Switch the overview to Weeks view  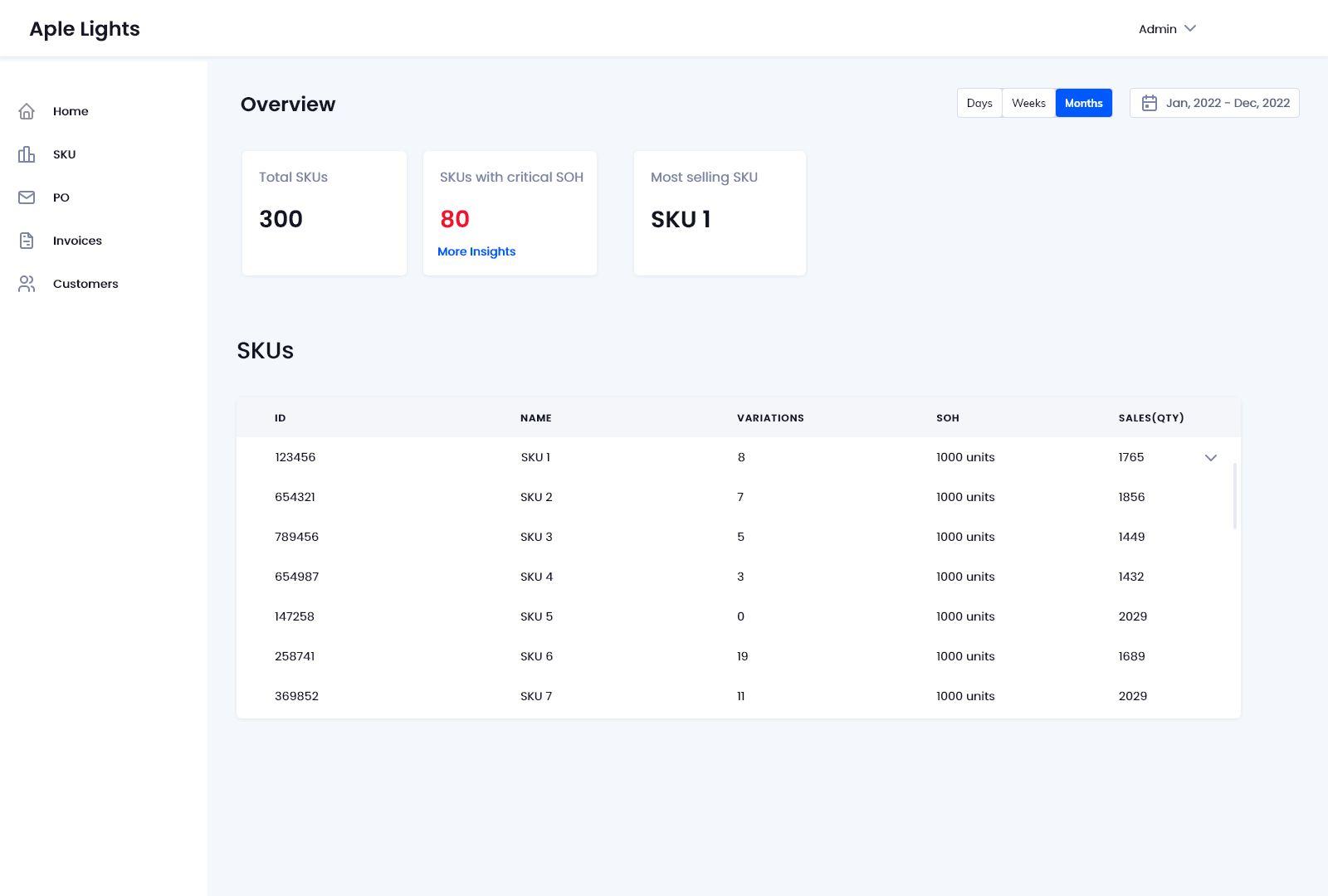click(1028, 103)
